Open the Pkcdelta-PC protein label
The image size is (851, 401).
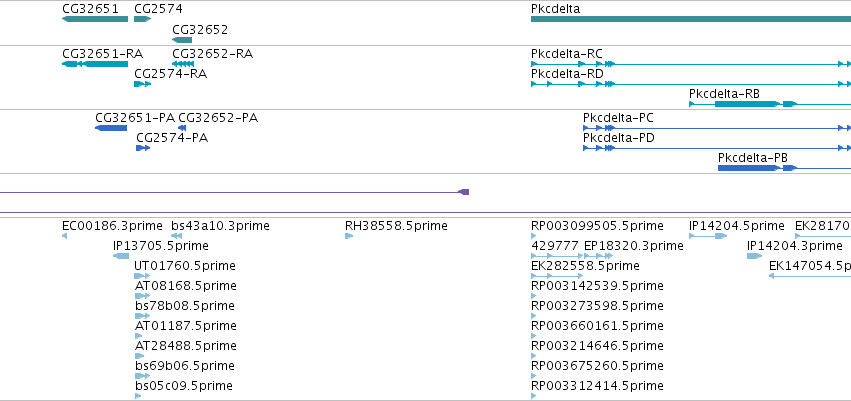coord(618,118)
